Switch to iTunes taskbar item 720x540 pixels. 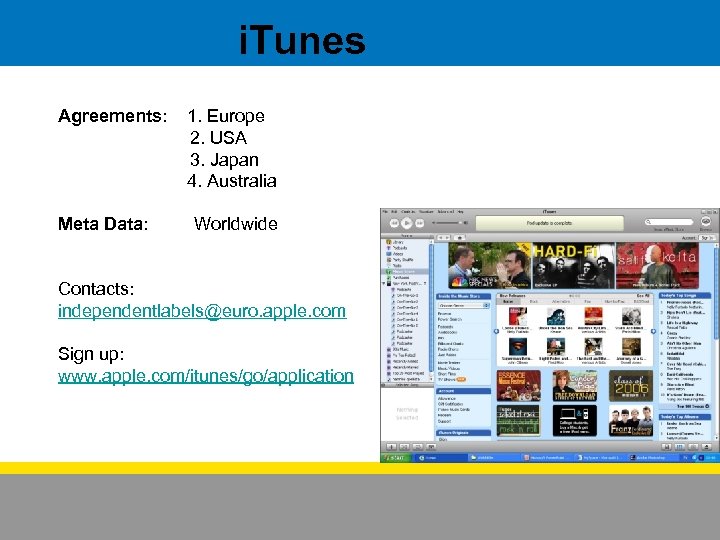[x=440, y=458]
